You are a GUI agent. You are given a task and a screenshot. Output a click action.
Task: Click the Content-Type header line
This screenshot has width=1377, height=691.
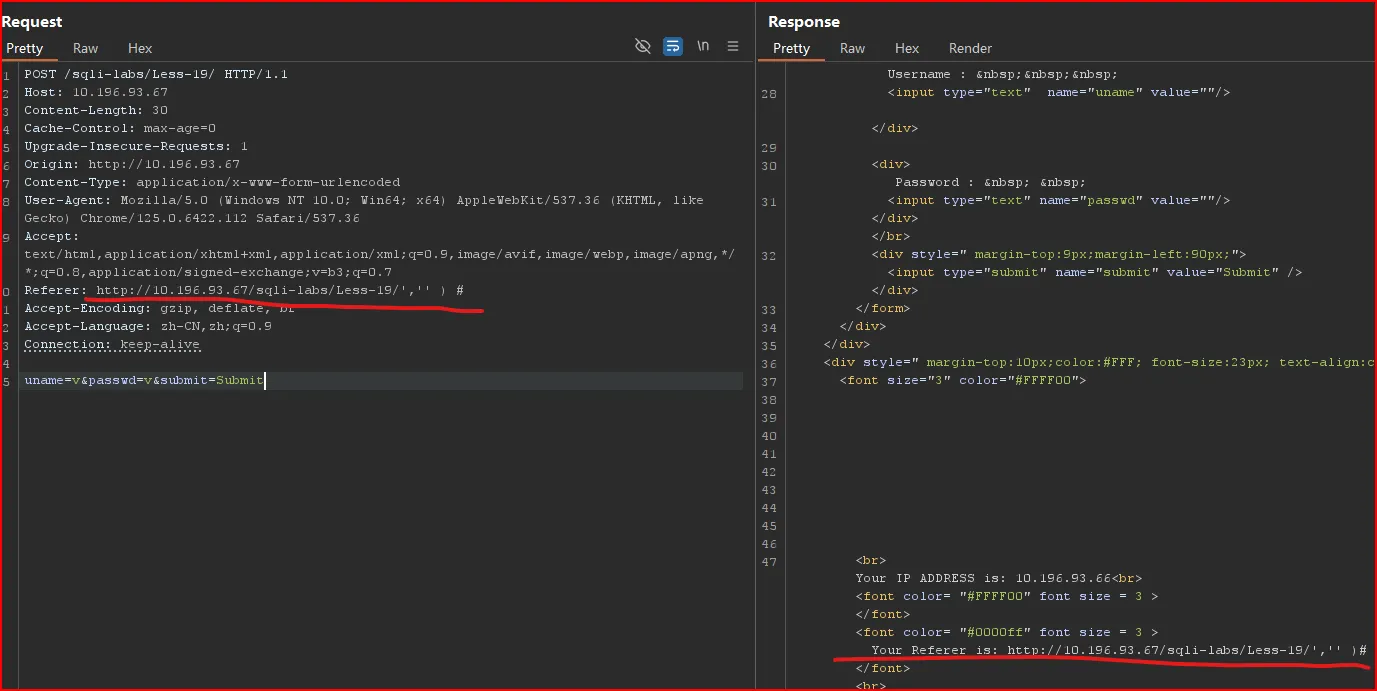pos(212,182)
